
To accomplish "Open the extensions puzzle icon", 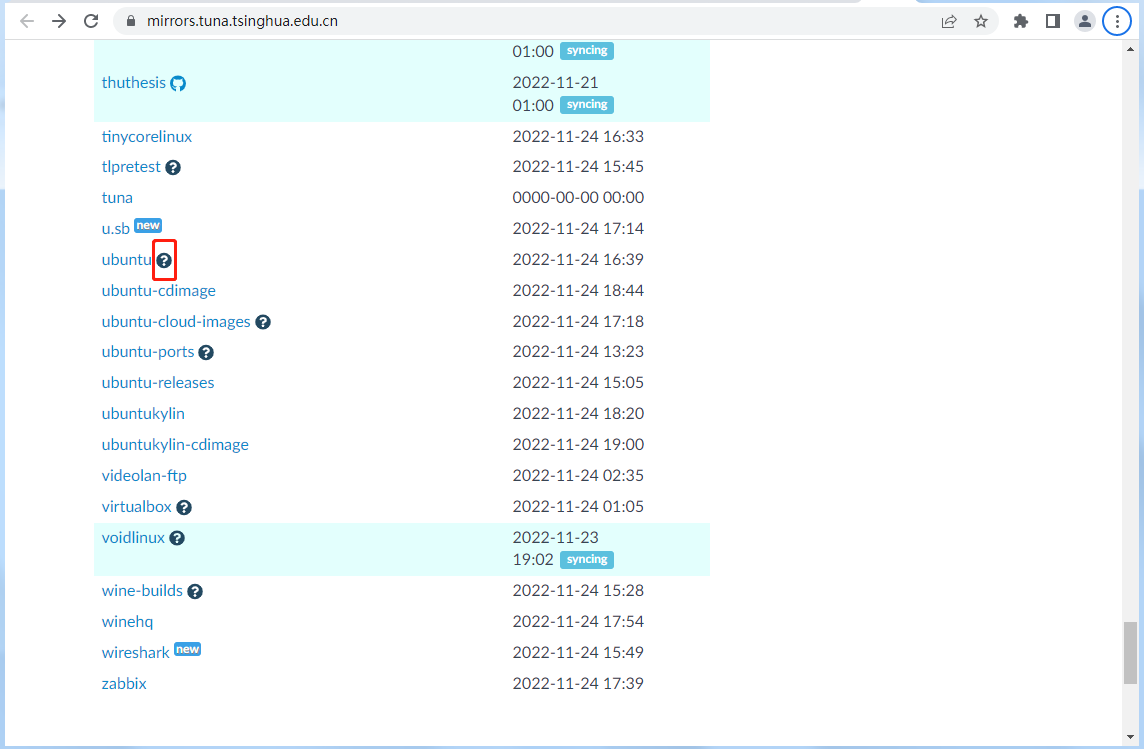I will 1021,21.
